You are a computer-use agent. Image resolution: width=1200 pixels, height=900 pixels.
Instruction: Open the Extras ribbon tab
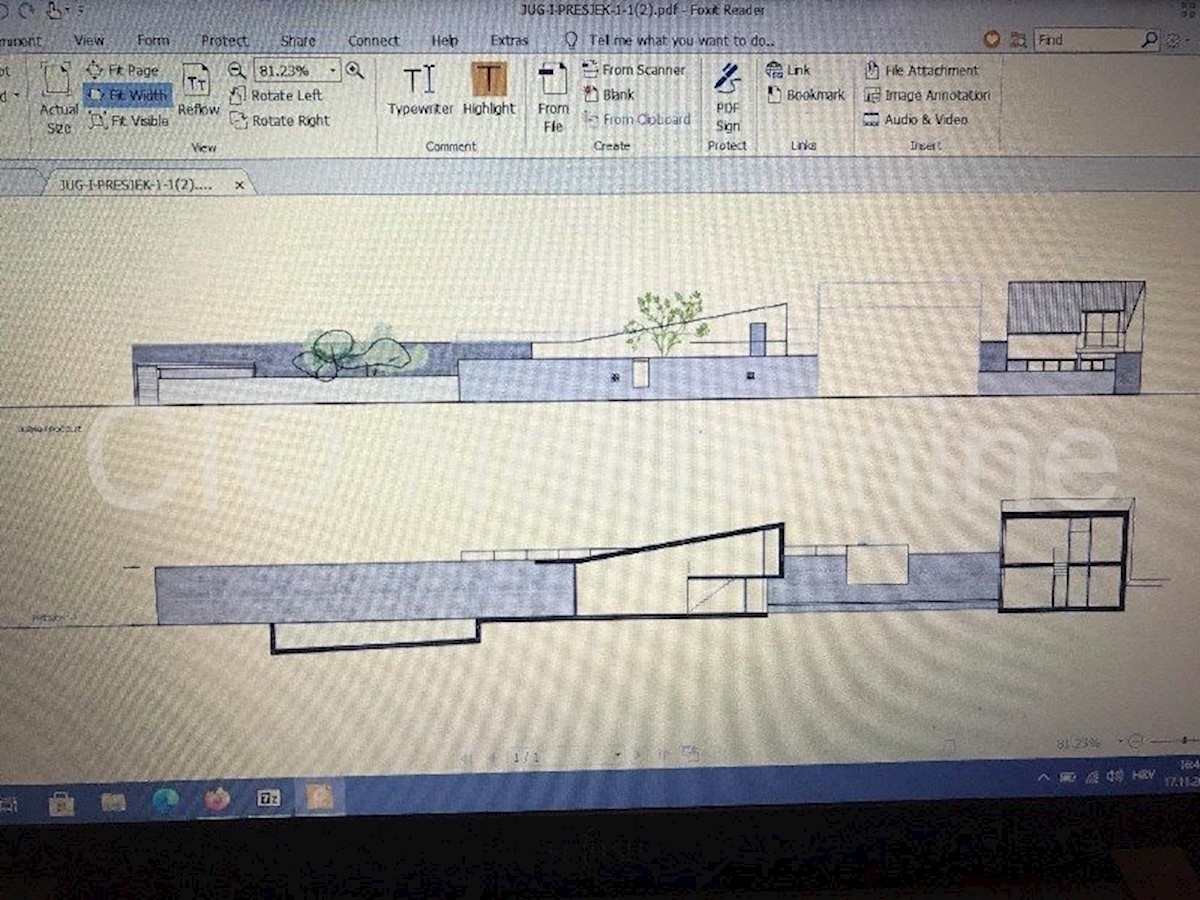pos(509,41)
